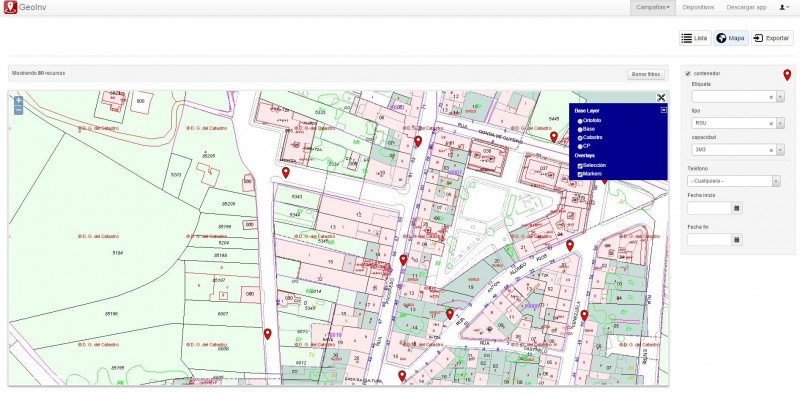Uncheck the contenedor checkbox
This screenshot has height=397, width=800.
pos(688,73)
